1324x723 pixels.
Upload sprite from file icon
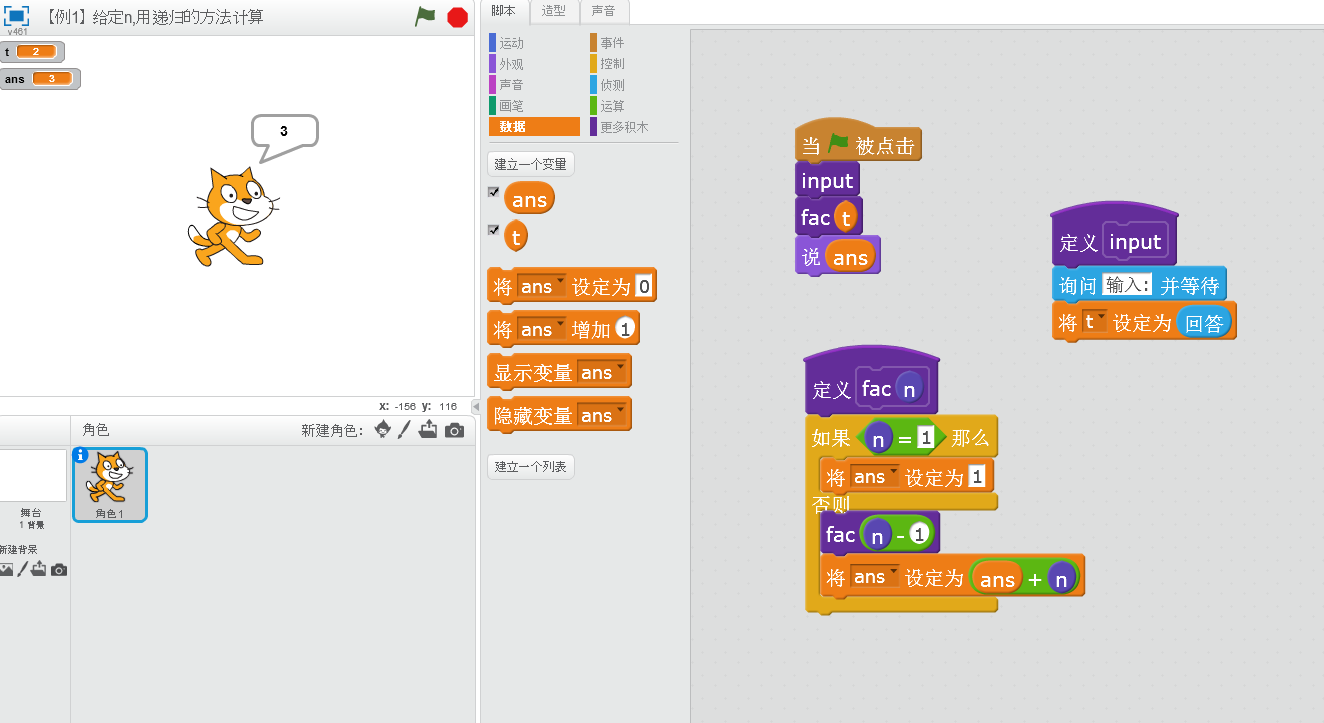point(428,430)
